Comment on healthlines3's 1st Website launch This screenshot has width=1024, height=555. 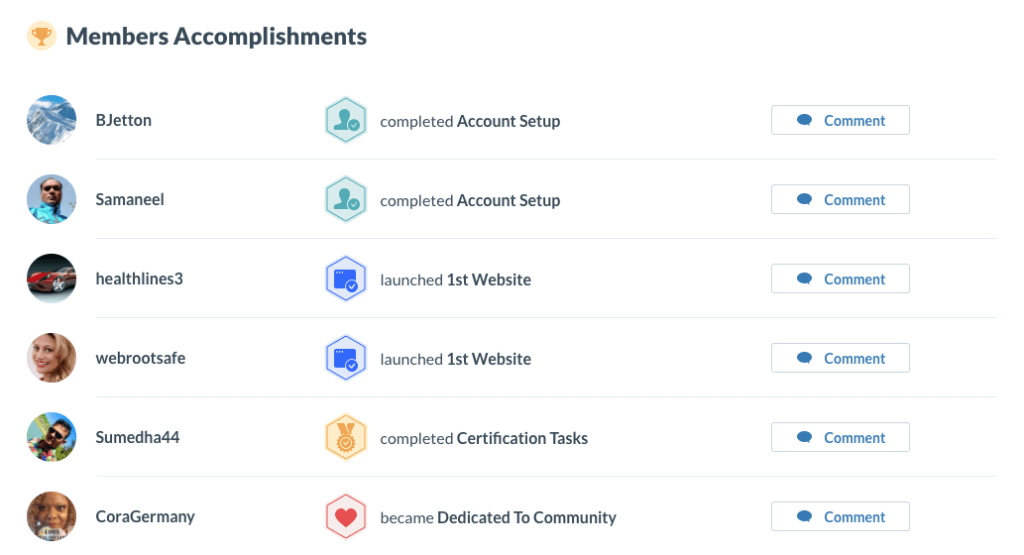[x=840, y=279]
